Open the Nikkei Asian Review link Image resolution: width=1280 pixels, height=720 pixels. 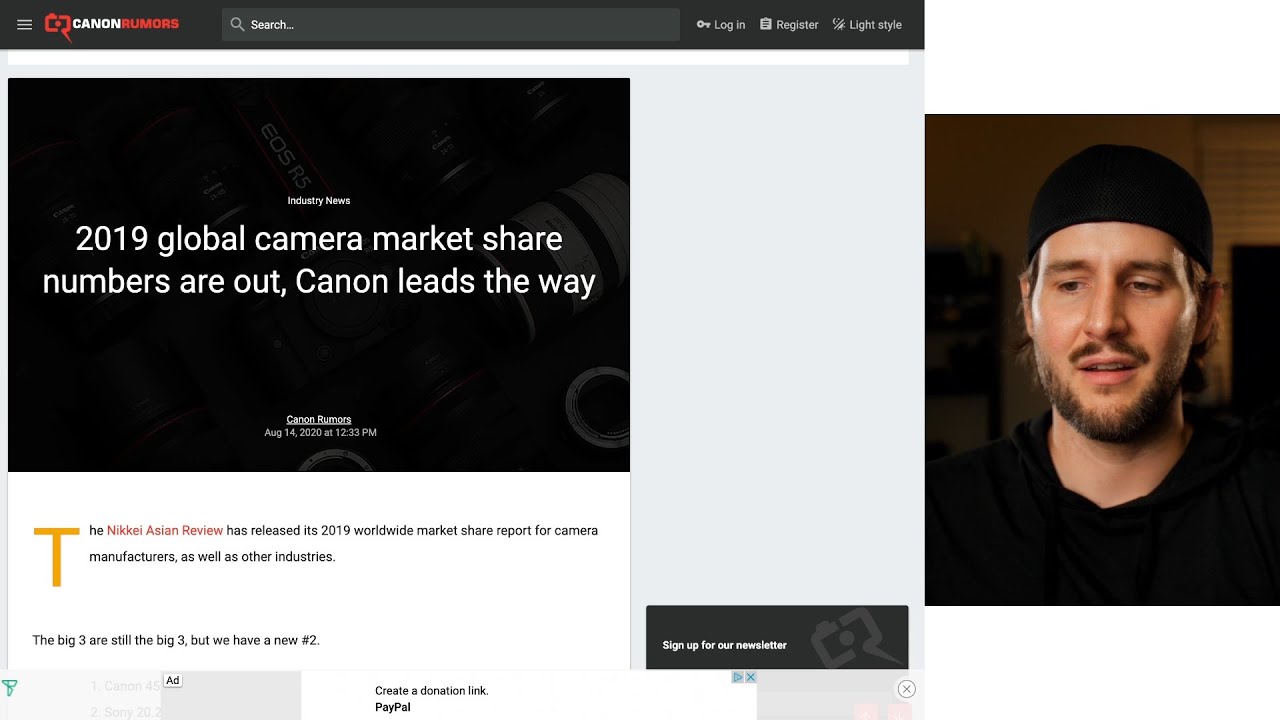[x=165, y=531]
